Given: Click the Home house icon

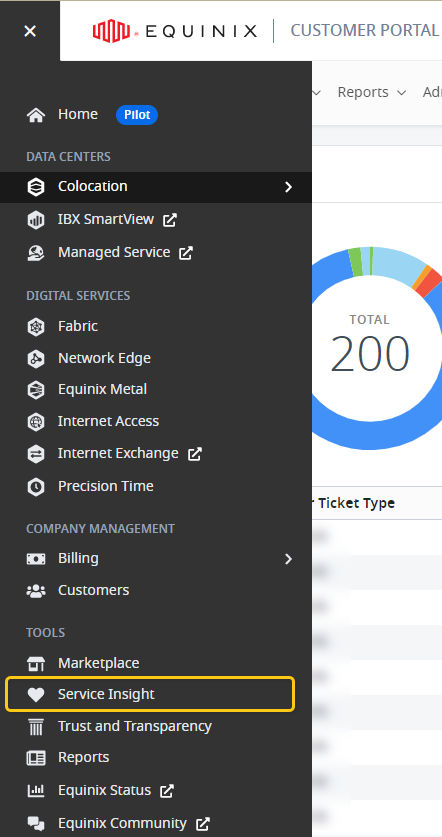Looking at the screenshot, I should click(36, 115).
